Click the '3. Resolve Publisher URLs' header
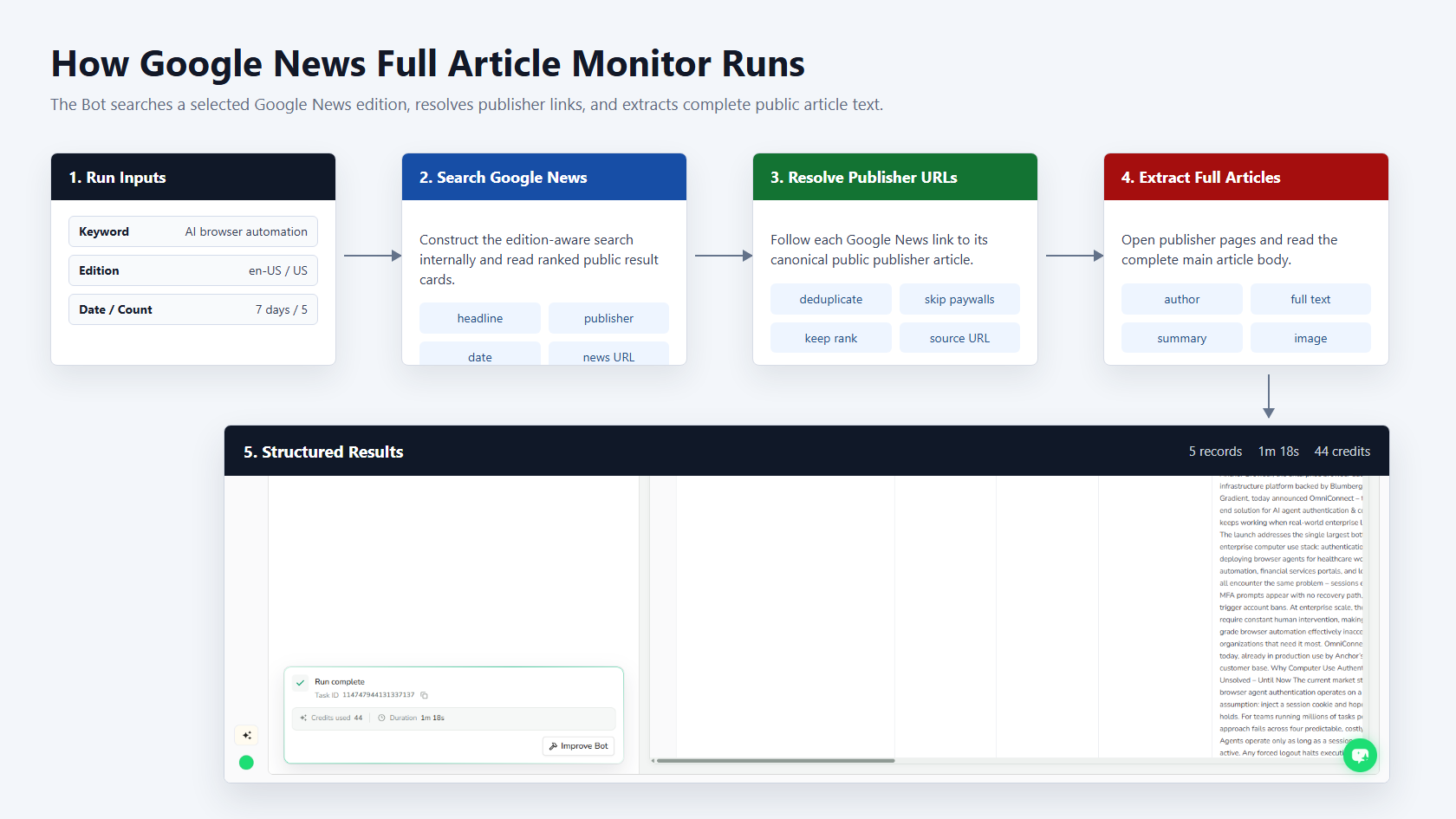 [x=895, y=177]
